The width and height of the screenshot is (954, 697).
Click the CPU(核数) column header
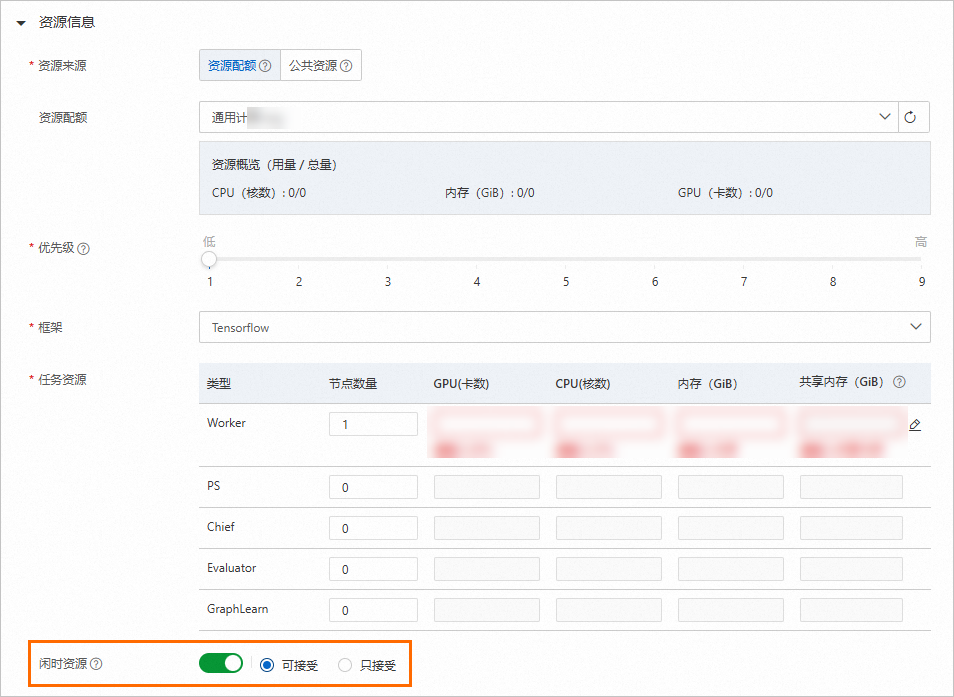pos(583,384)
